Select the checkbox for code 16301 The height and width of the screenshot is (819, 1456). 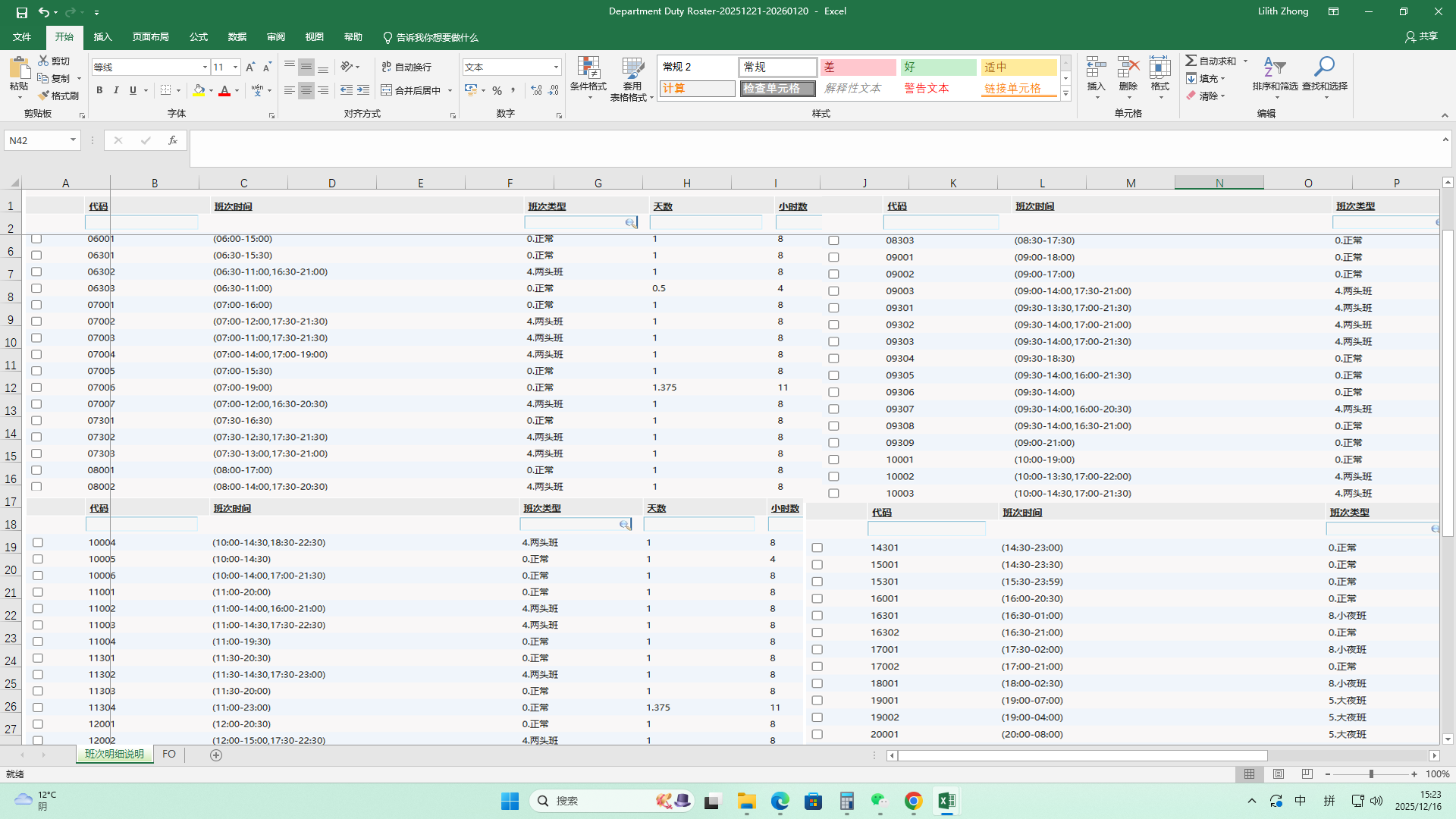point(817,616)
